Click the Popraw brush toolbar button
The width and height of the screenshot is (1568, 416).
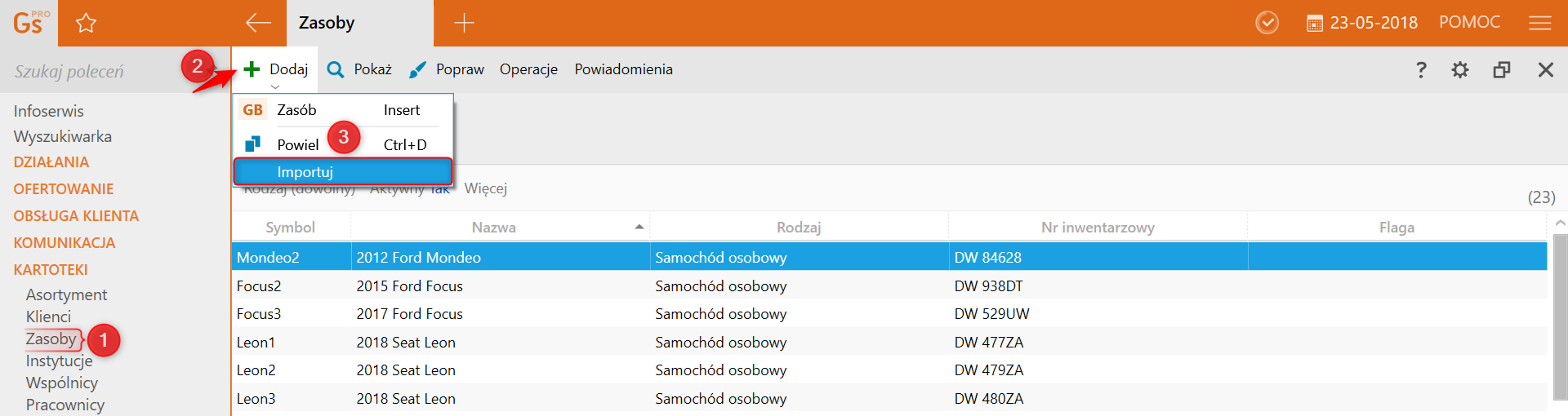tap(447, 69)
